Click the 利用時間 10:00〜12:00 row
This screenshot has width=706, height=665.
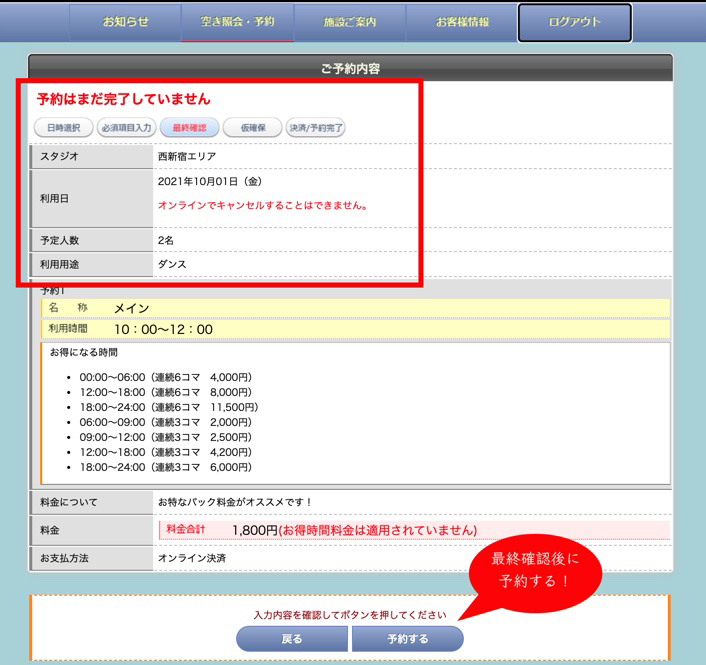(x=354, y=329)
